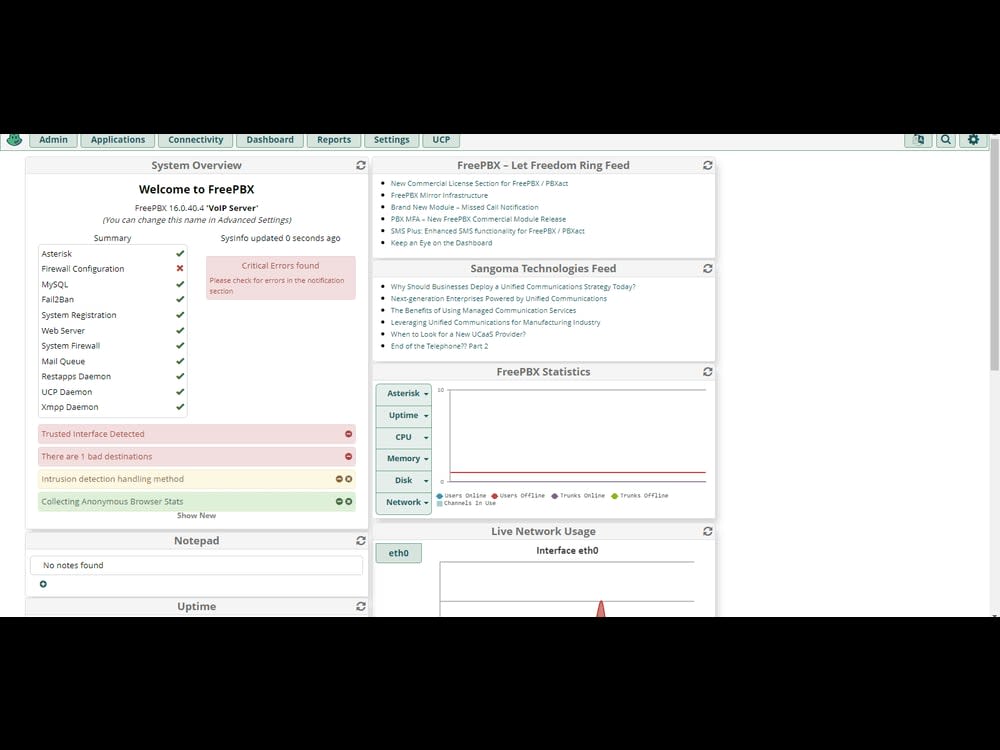Click the Critical Errors found message box
Image resolution: width=1000 pixels, height=750 pixels.
tap(281, 278)
